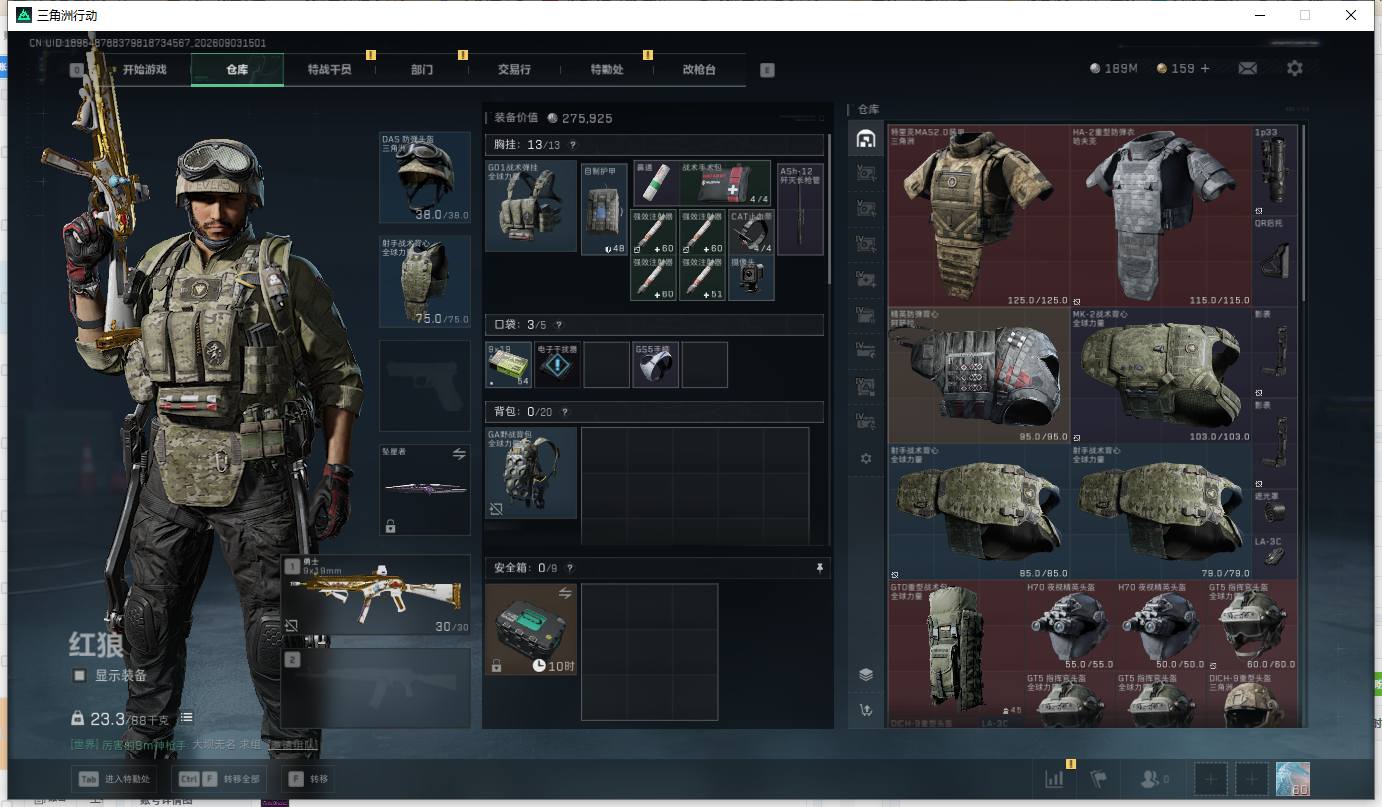
Task: Select the 仓库 tab
Action: (237, 69)
